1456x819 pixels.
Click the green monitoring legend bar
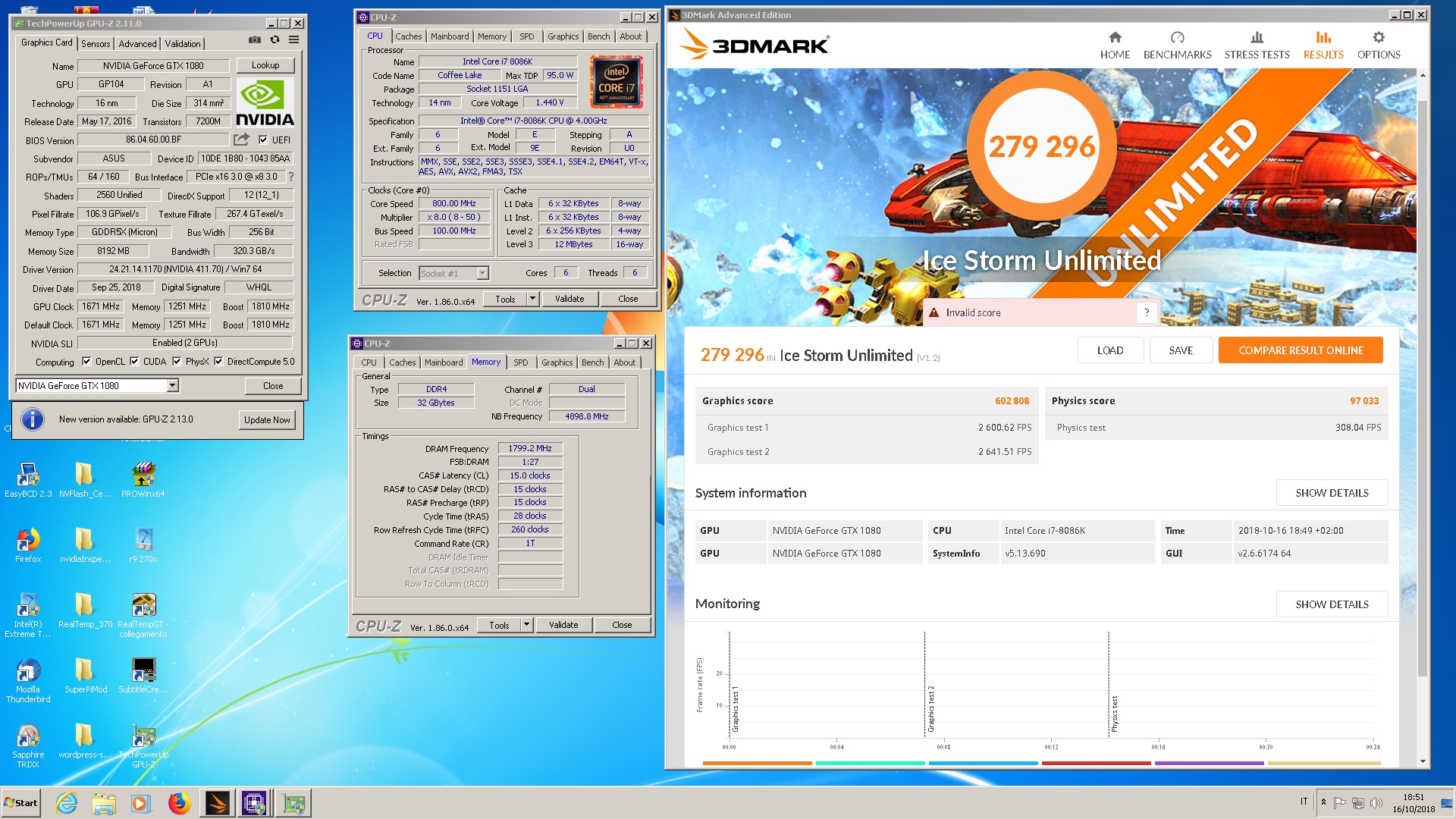click(870, 763)
